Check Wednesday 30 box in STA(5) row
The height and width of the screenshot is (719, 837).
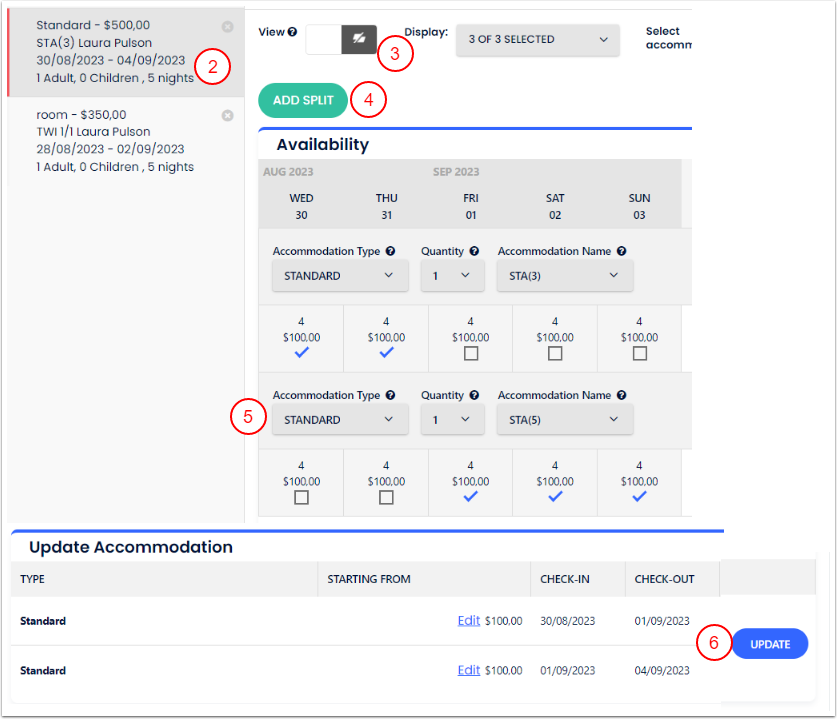(x=301, y=497)
